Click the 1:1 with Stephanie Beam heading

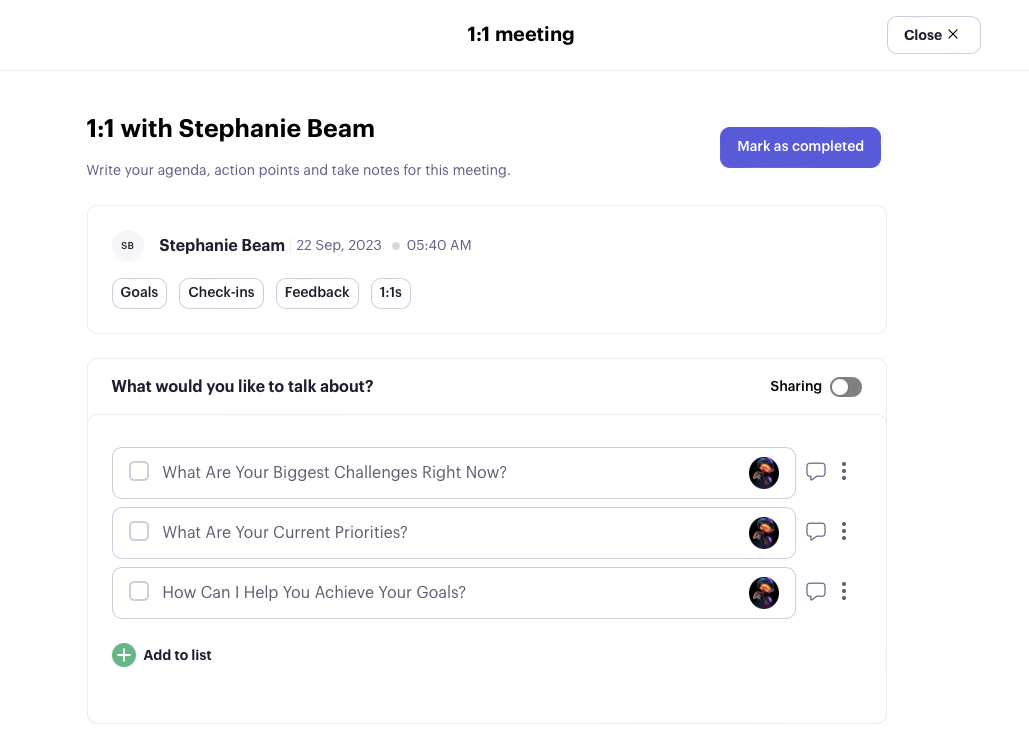pos(230,129)
